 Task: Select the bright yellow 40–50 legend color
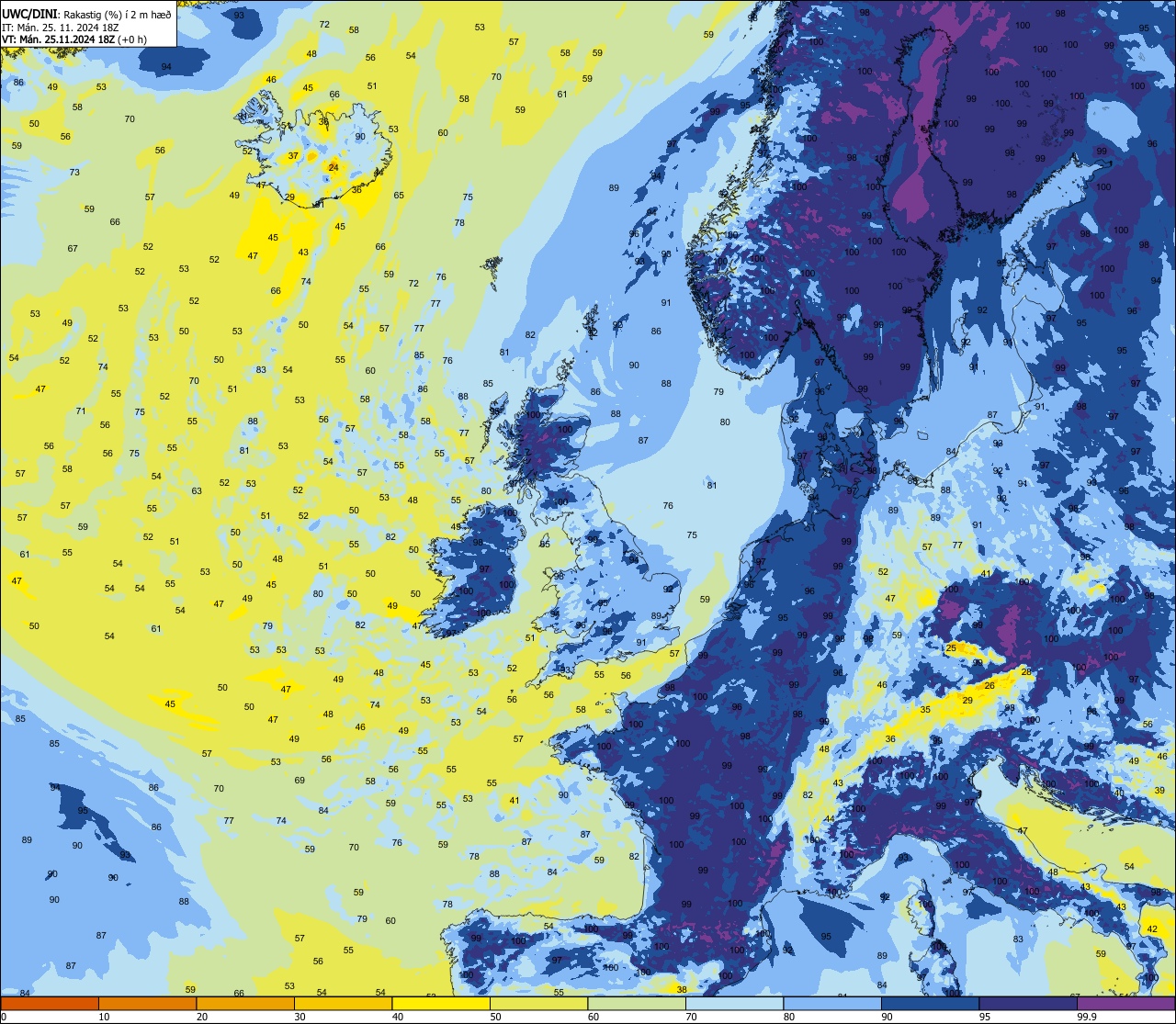click(x=441, y=1003)
